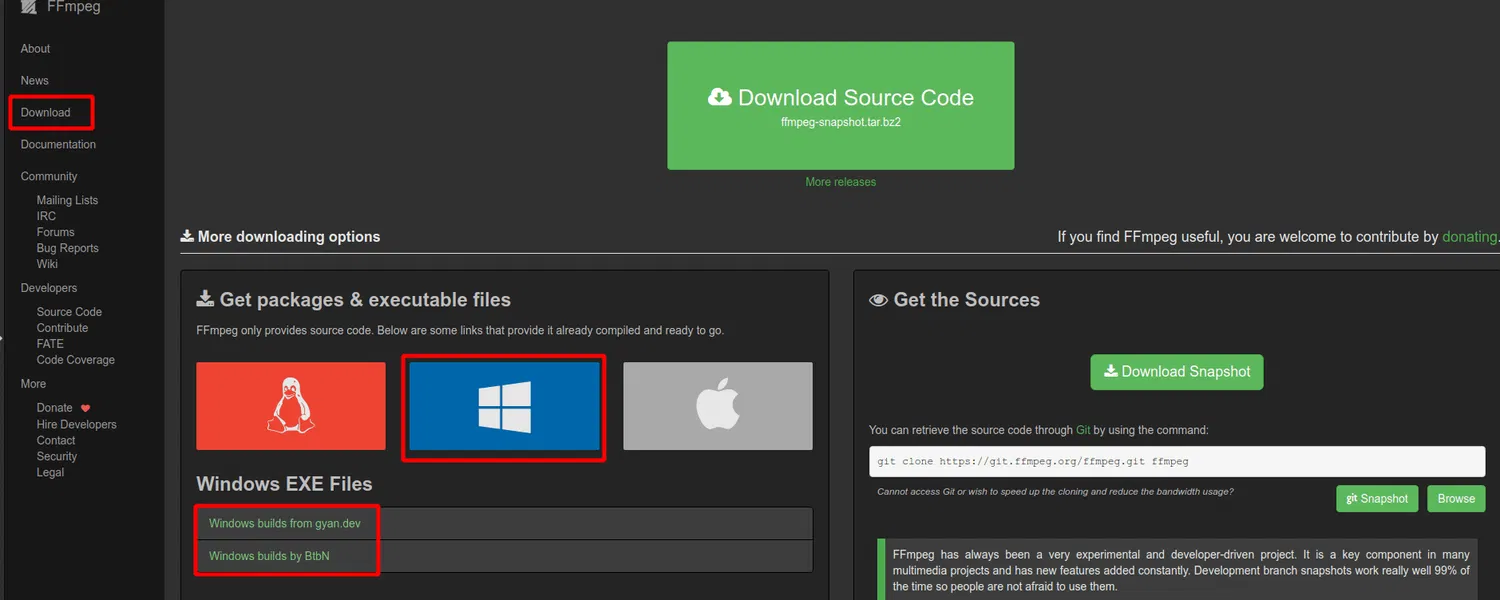Click the Get the Sources heading

click(x=954, y=300)
